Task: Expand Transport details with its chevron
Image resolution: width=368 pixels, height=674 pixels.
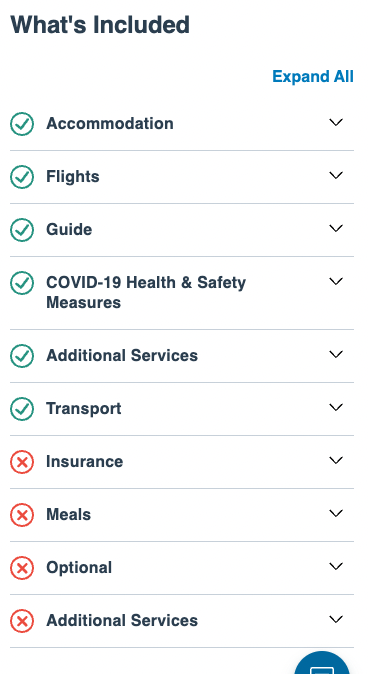Action: 336,407
